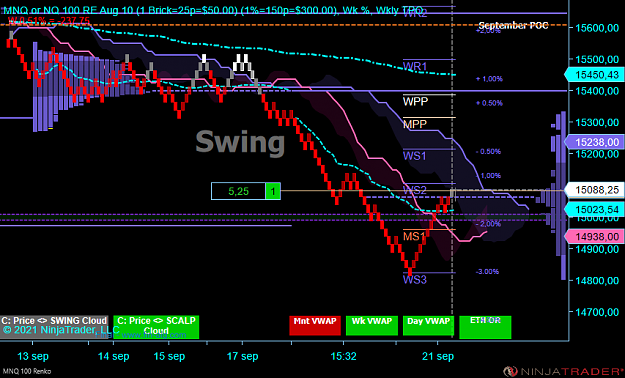Viewport: 625px width, 378px height.
Task: Click the 14900,00 price axis label
Action: click(596, 249)
